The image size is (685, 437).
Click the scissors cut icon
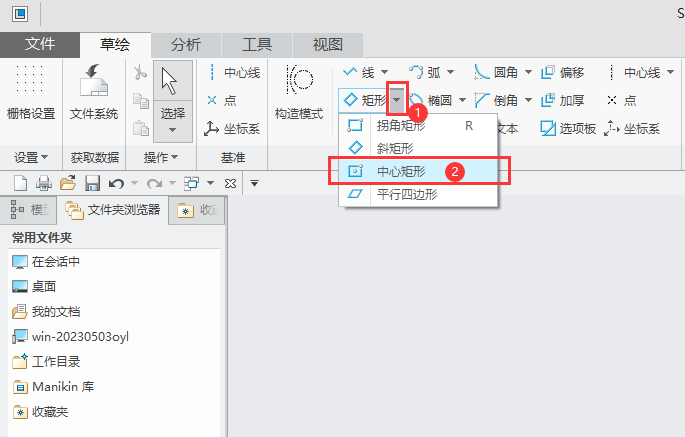[140, 72]
